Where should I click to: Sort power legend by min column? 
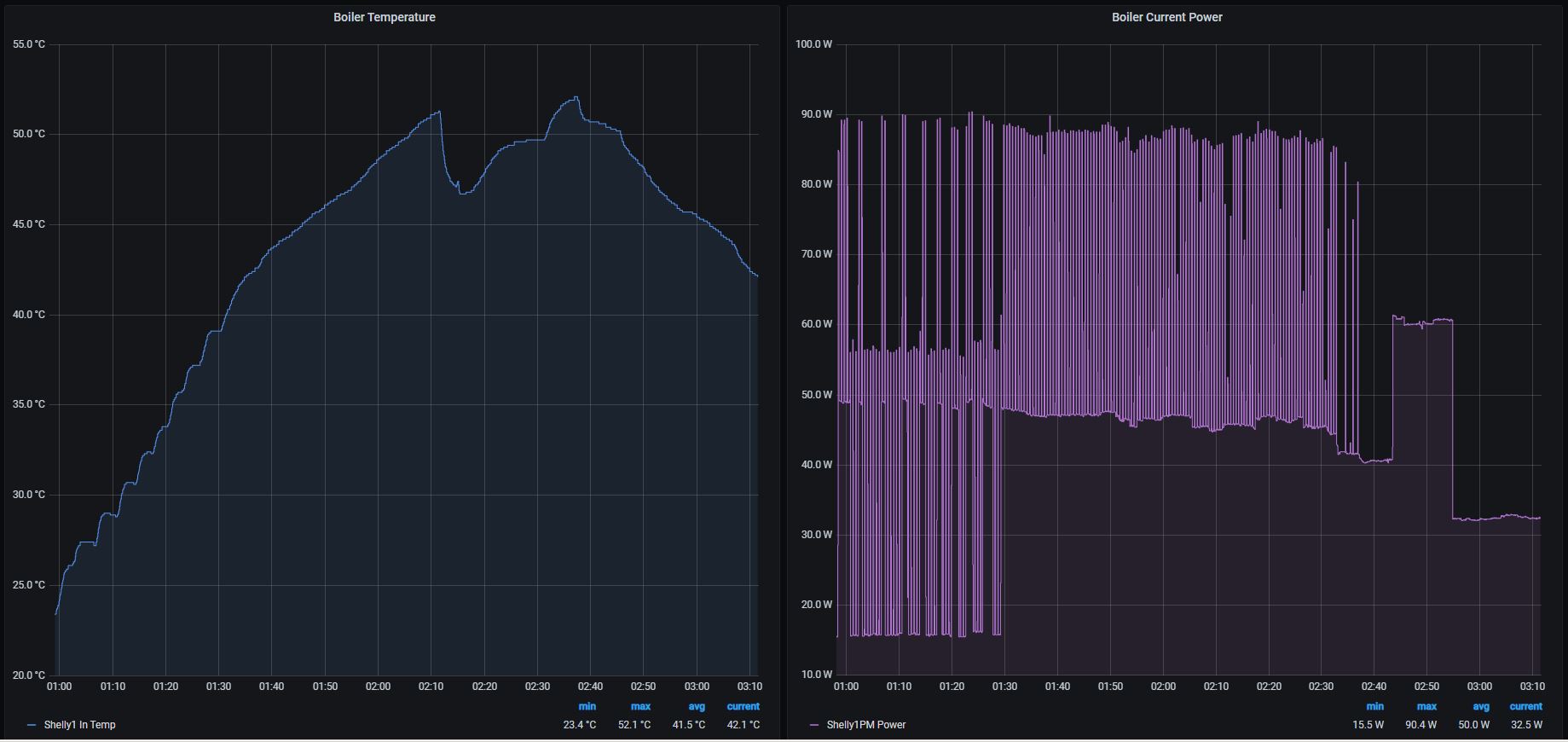[x=1374, y=706]
